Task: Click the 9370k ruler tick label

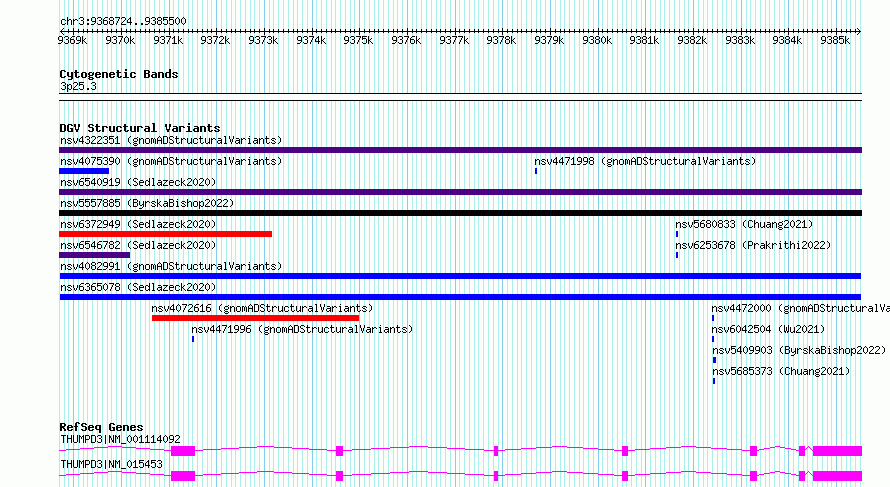Action: pyautogui.click(x=120, y=40)
